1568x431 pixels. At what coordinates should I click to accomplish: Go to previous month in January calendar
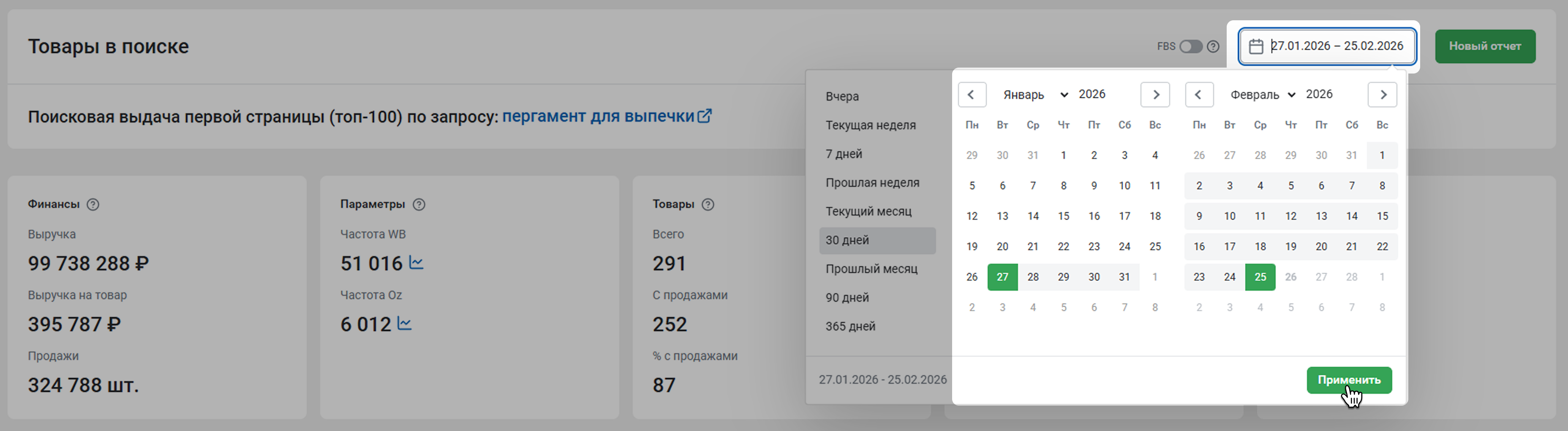[x=972, y=95]
